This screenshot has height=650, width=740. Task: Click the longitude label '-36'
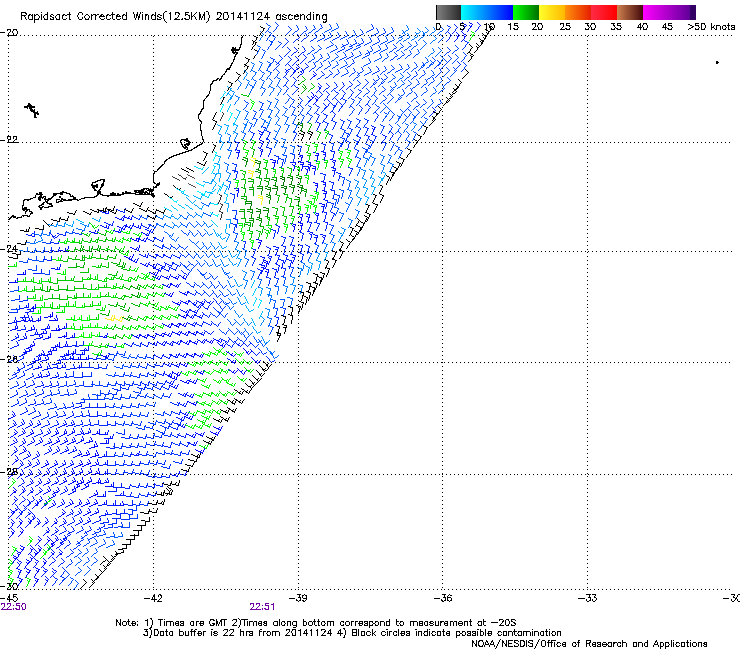point(443,598)
